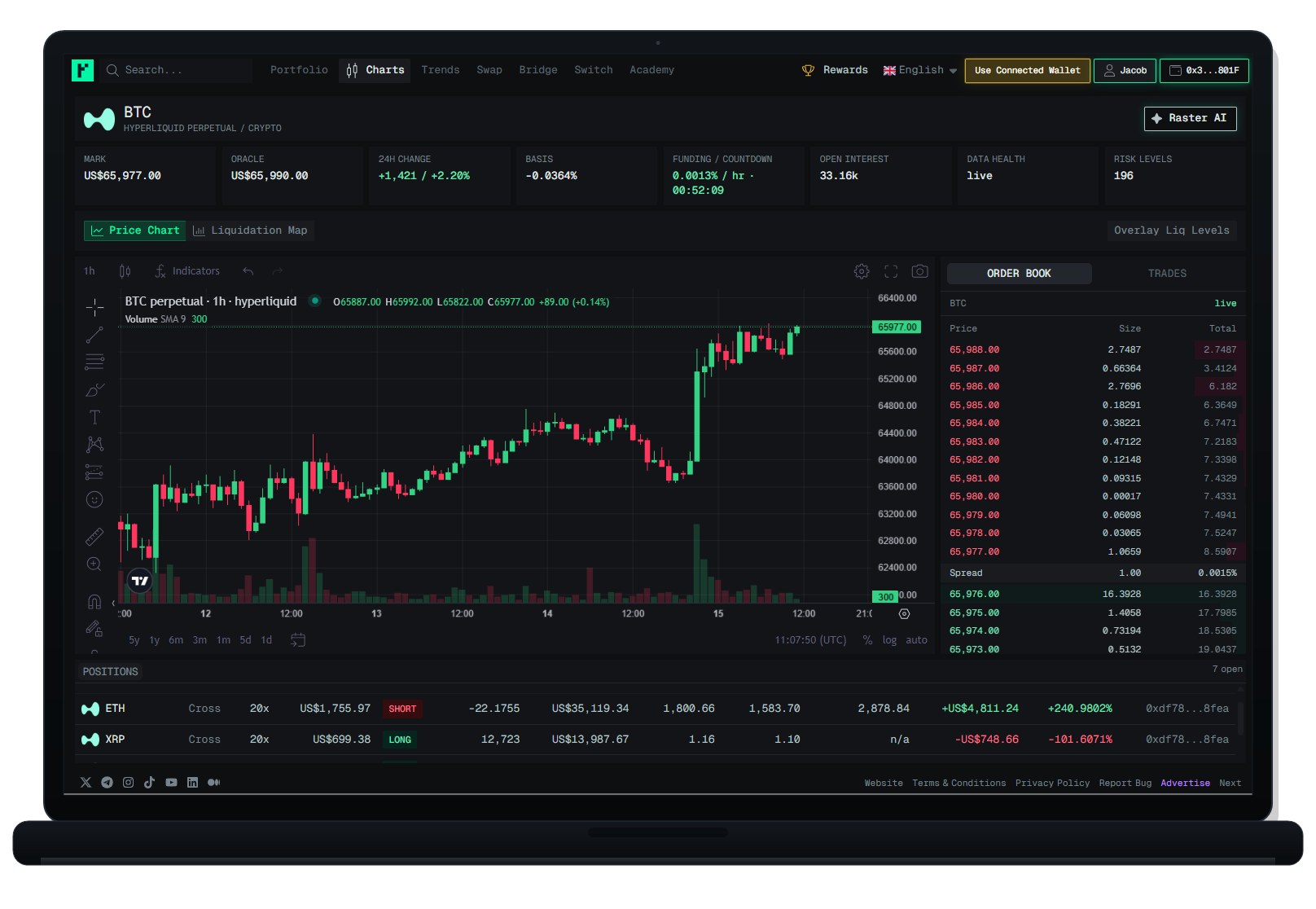Open the Fibonacci retracement tools

[94, 362]
